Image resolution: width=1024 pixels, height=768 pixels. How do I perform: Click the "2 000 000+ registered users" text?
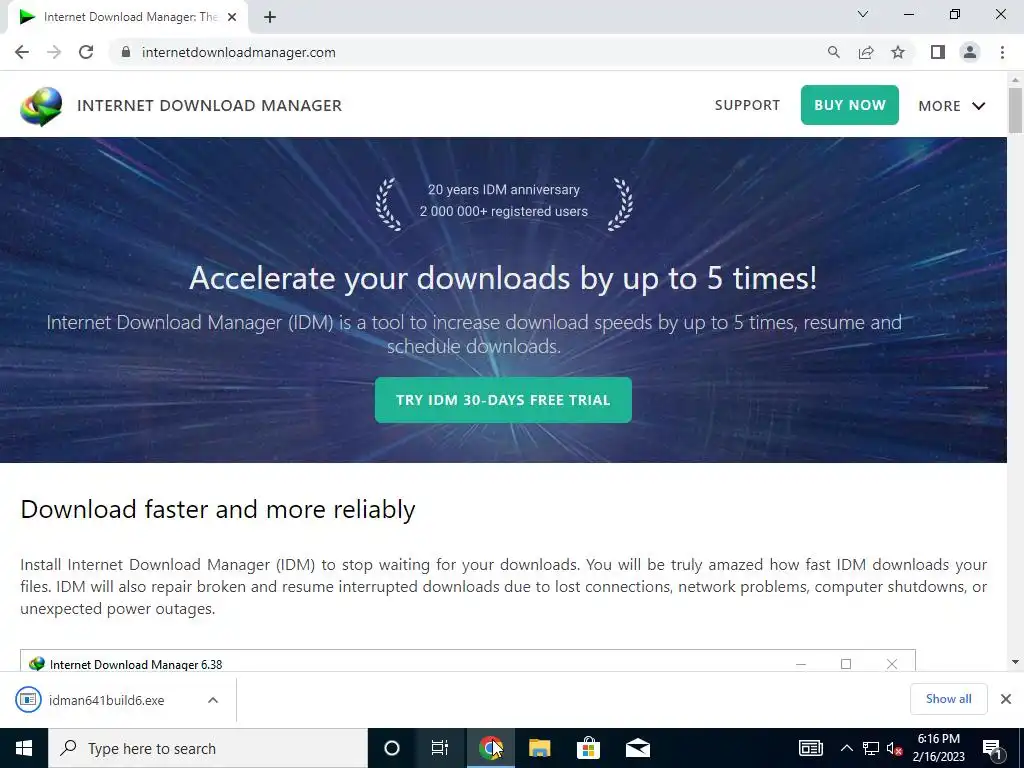coord(504,212)
